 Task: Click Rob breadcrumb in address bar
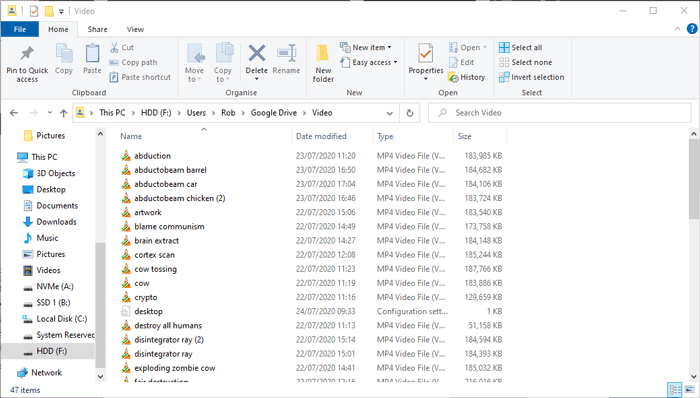(x=228, y=113)
